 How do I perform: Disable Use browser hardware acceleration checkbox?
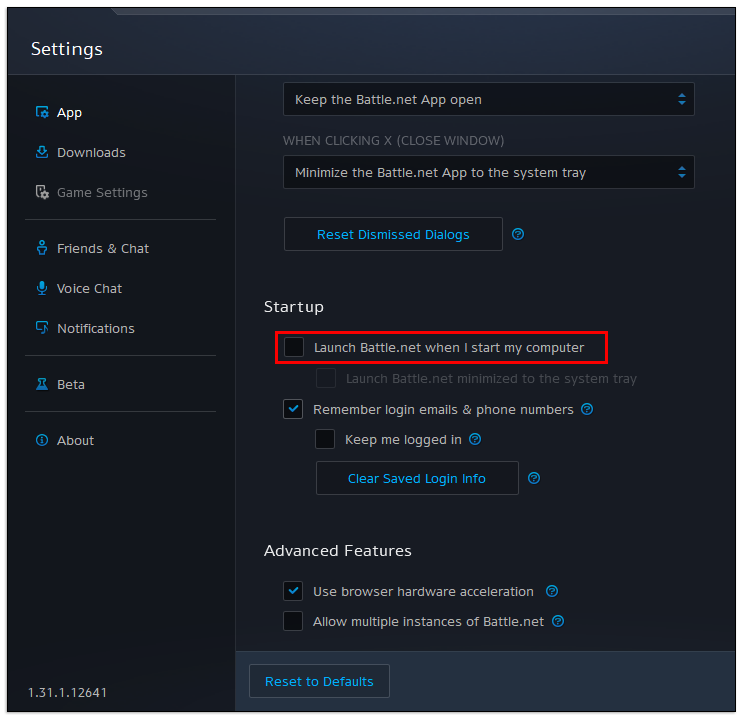pyautogui.click(x=293, y=591)
